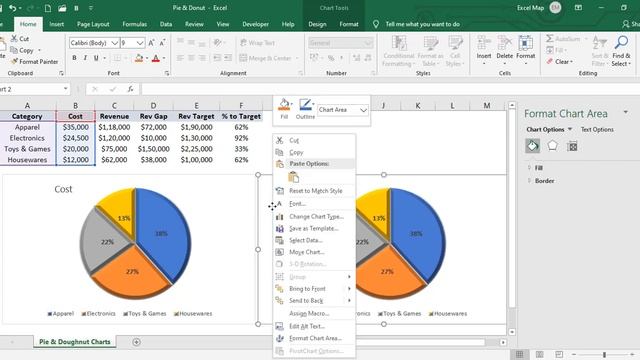Open the Page Layout tab

point(93,24)
